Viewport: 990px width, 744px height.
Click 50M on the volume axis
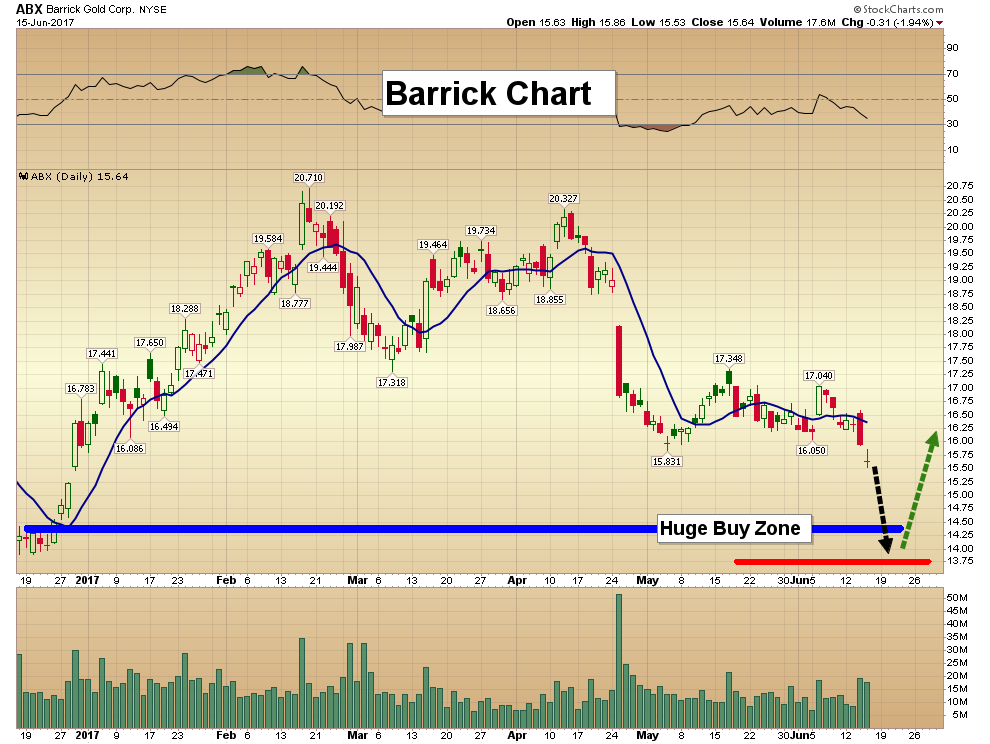957,597
